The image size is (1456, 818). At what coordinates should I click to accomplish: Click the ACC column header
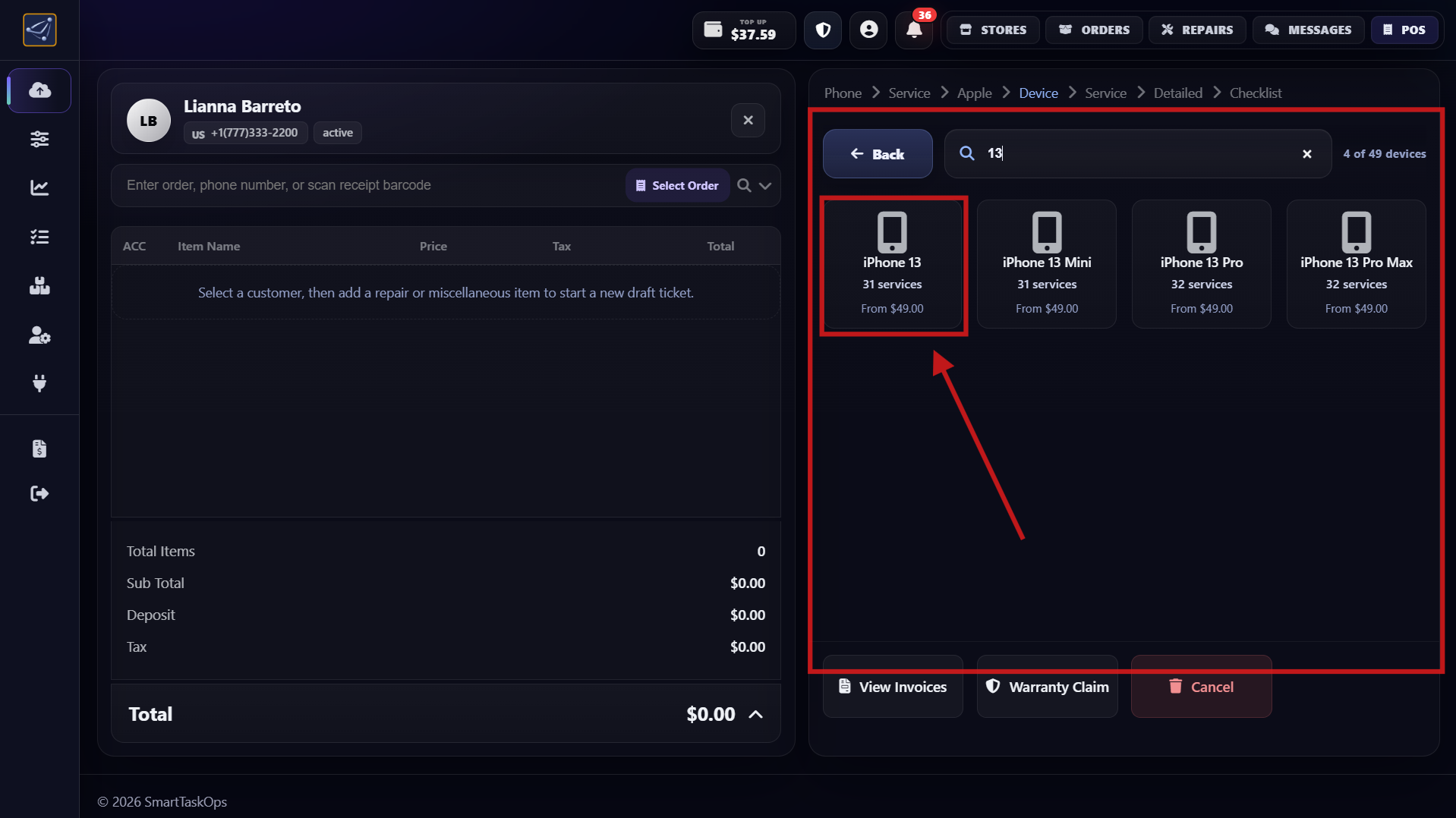[134, 247]
